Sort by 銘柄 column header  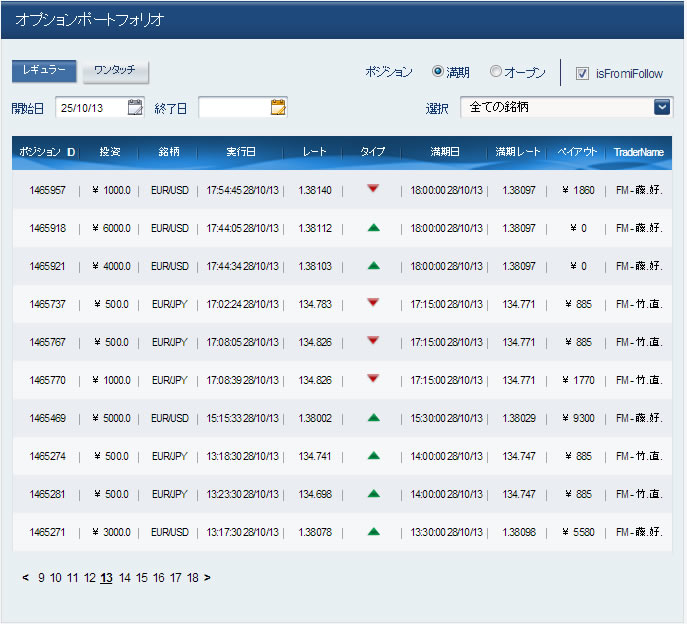pyautogui.click(x=169, y=152)
